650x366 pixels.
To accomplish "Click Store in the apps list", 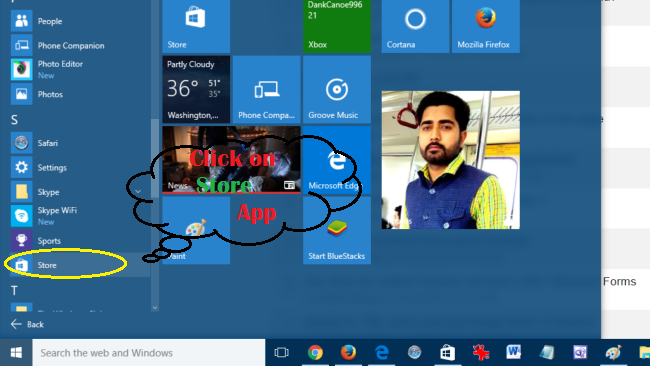I will pos(79,265).
